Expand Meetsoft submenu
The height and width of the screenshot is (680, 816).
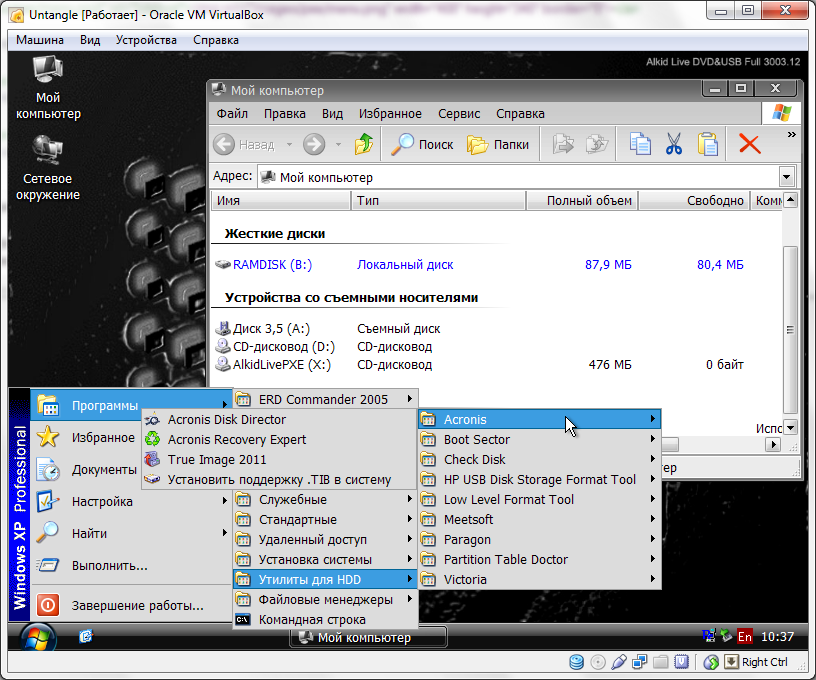[x=540, y=519]
